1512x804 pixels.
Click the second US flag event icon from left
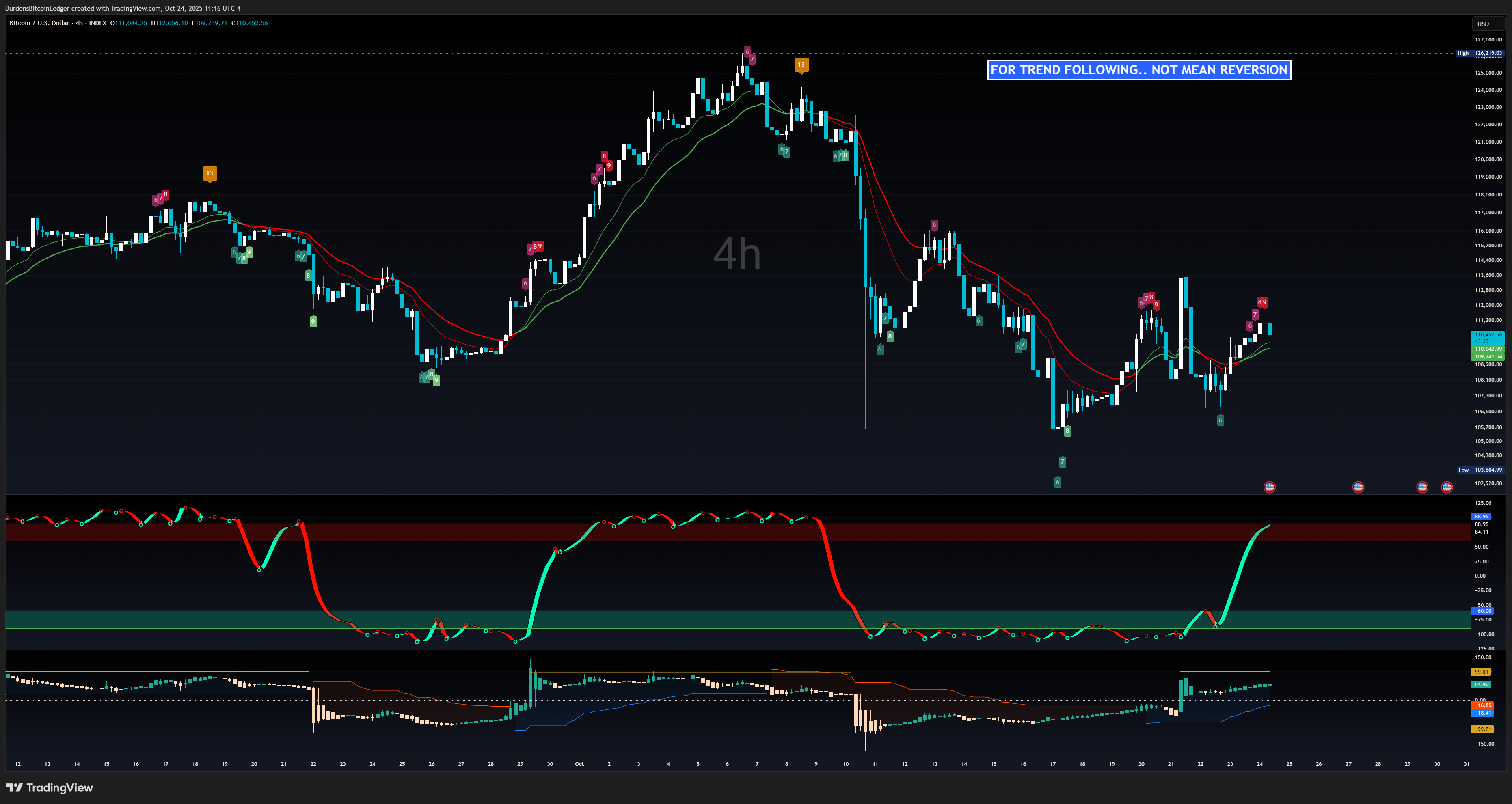pos(1358,487)
